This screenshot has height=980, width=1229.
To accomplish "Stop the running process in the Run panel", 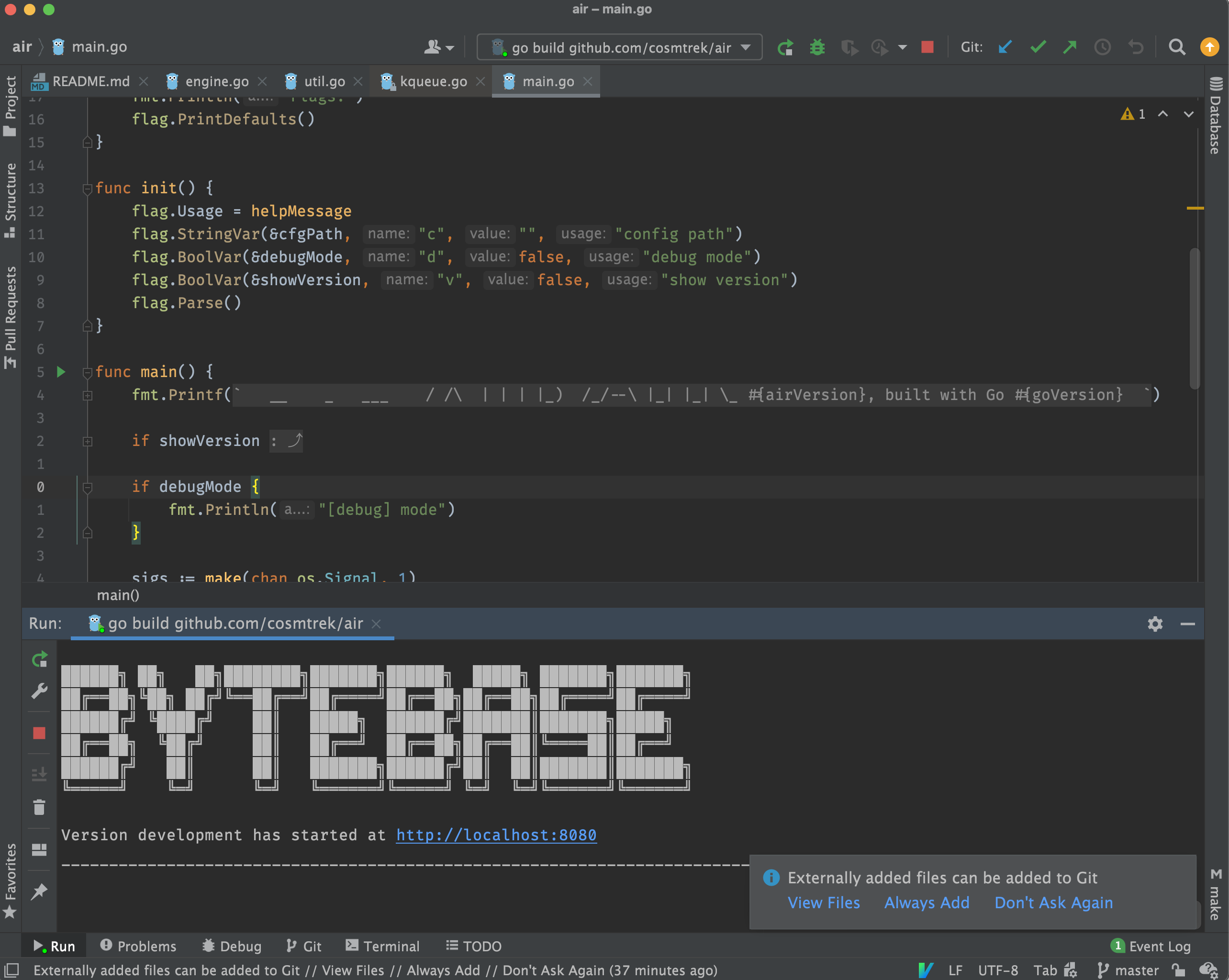I will pos(39,733).
